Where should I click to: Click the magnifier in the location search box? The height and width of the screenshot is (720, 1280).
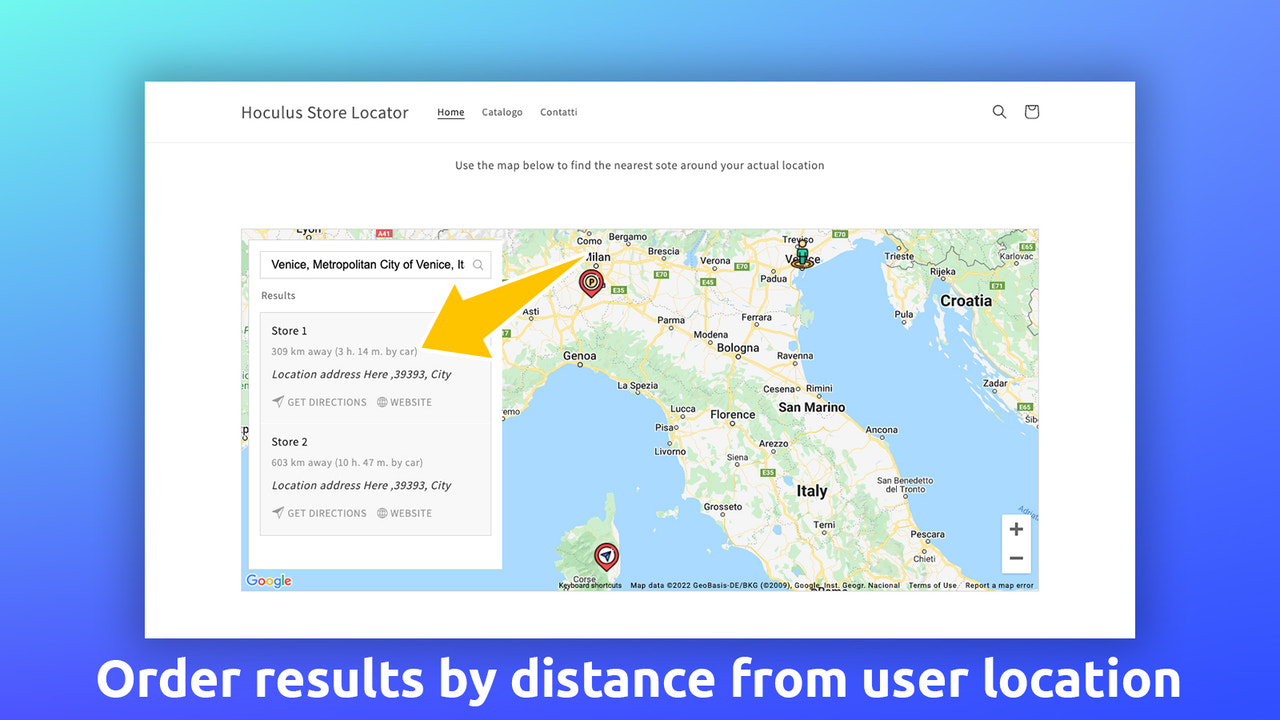coord(479,264)
